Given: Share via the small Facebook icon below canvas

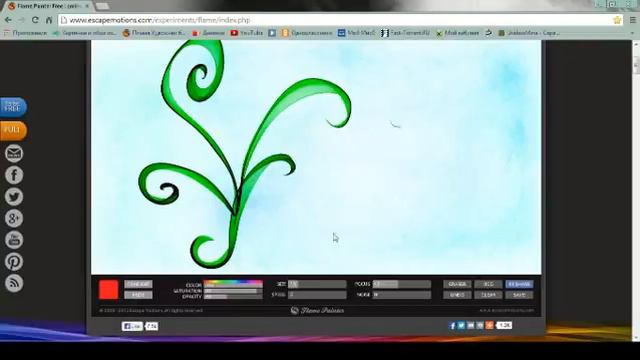Looking at the screenshot, I should point(452,325).
